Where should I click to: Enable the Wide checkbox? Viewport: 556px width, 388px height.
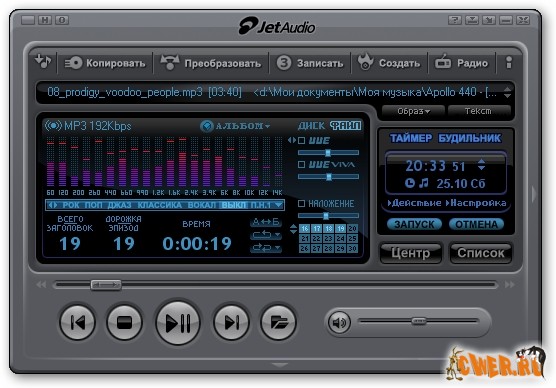301,140
